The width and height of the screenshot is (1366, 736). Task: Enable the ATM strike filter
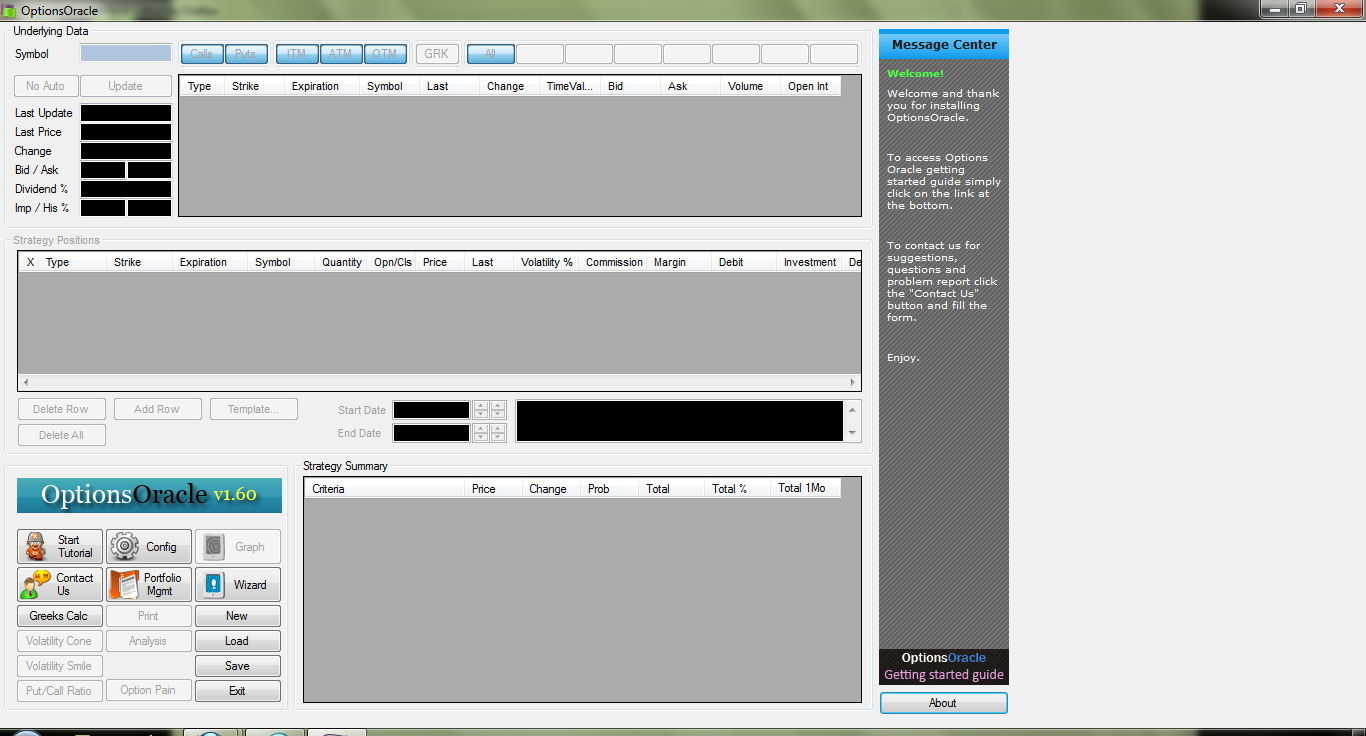point(341,53)
